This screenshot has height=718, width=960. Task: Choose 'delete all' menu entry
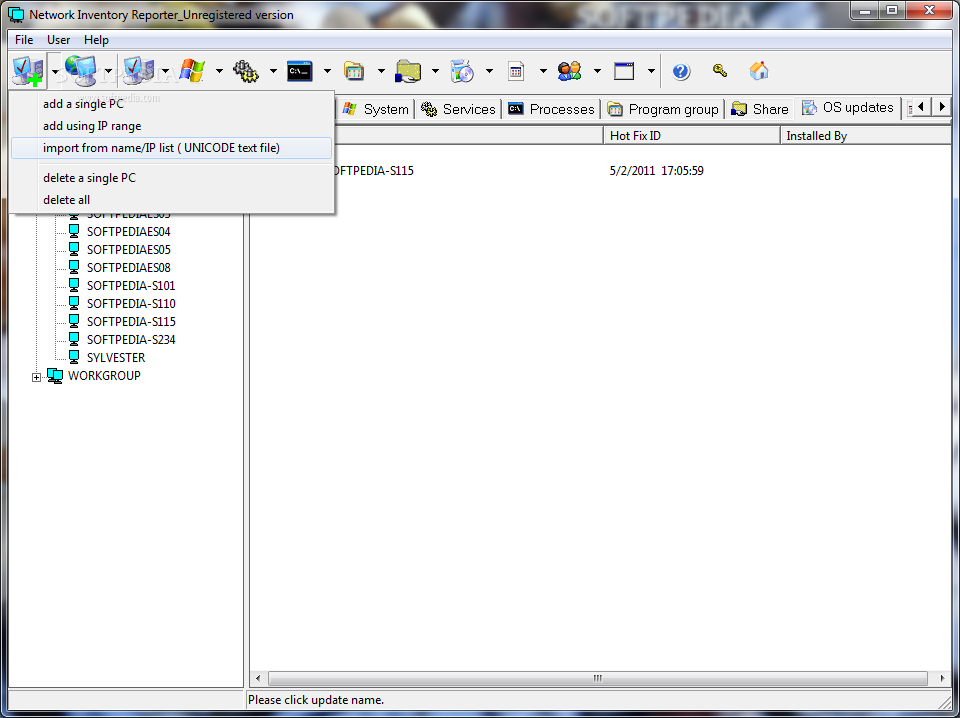pos(171,200)
